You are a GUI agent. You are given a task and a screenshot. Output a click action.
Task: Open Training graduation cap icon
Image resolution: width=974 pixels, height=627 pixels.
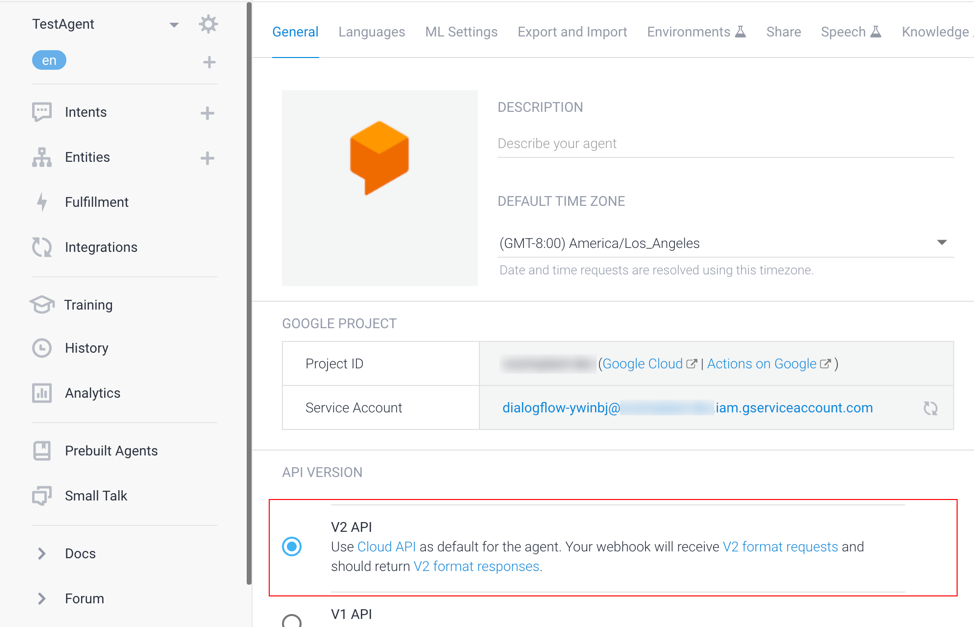42,305
